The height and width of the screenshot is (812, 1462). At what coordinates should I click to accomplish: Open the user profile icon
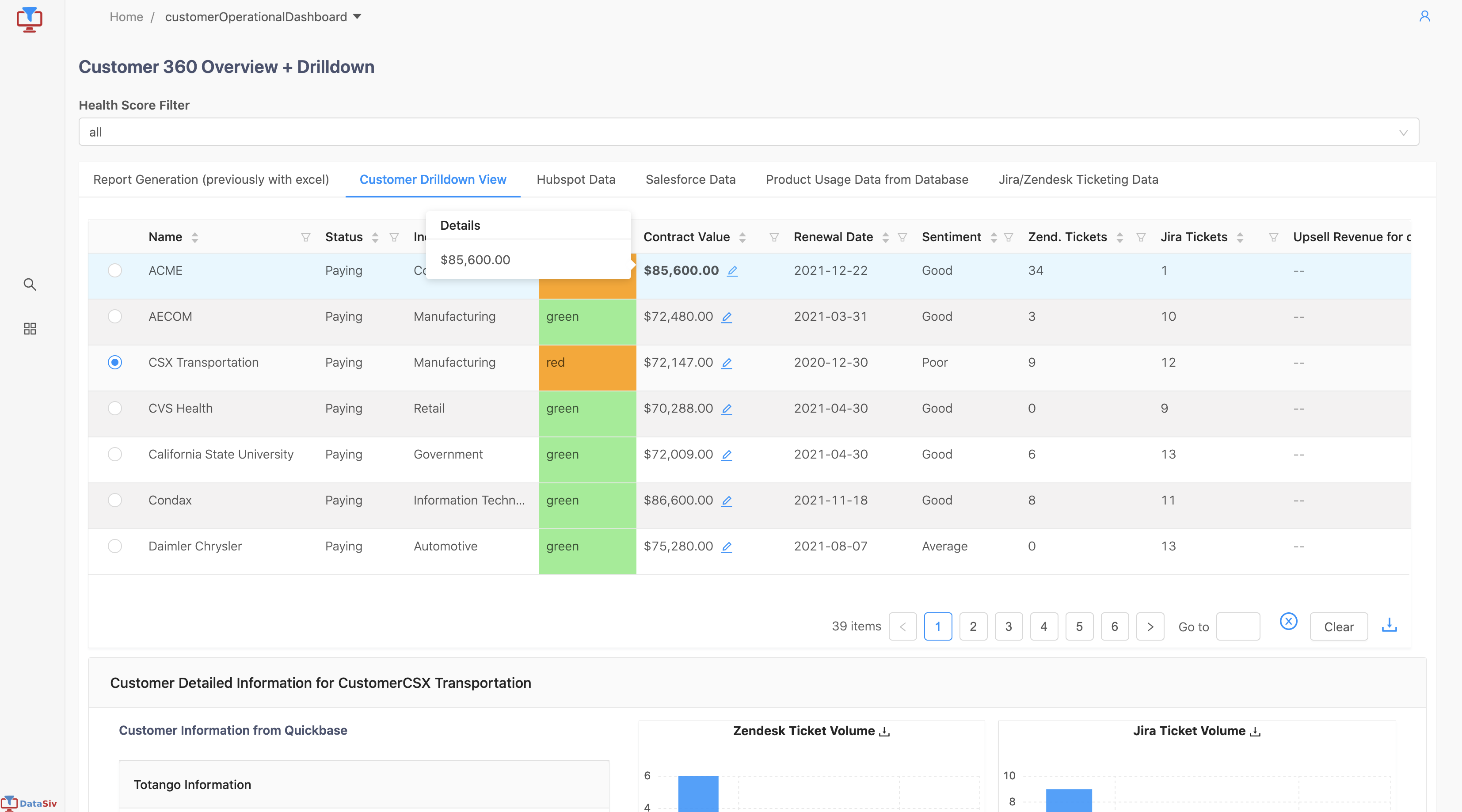tap(1424, 16)
